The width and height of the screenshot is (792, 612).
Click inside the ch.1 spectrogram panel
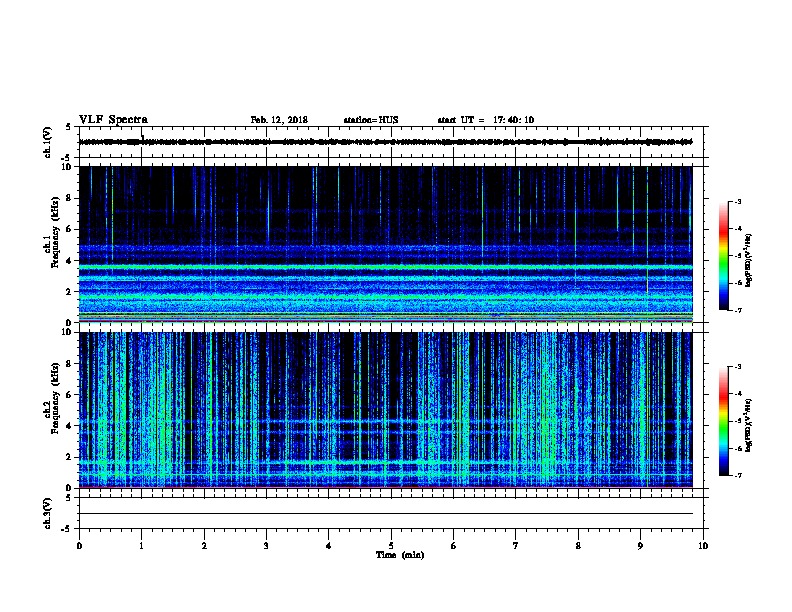click(x=386, y=244)
